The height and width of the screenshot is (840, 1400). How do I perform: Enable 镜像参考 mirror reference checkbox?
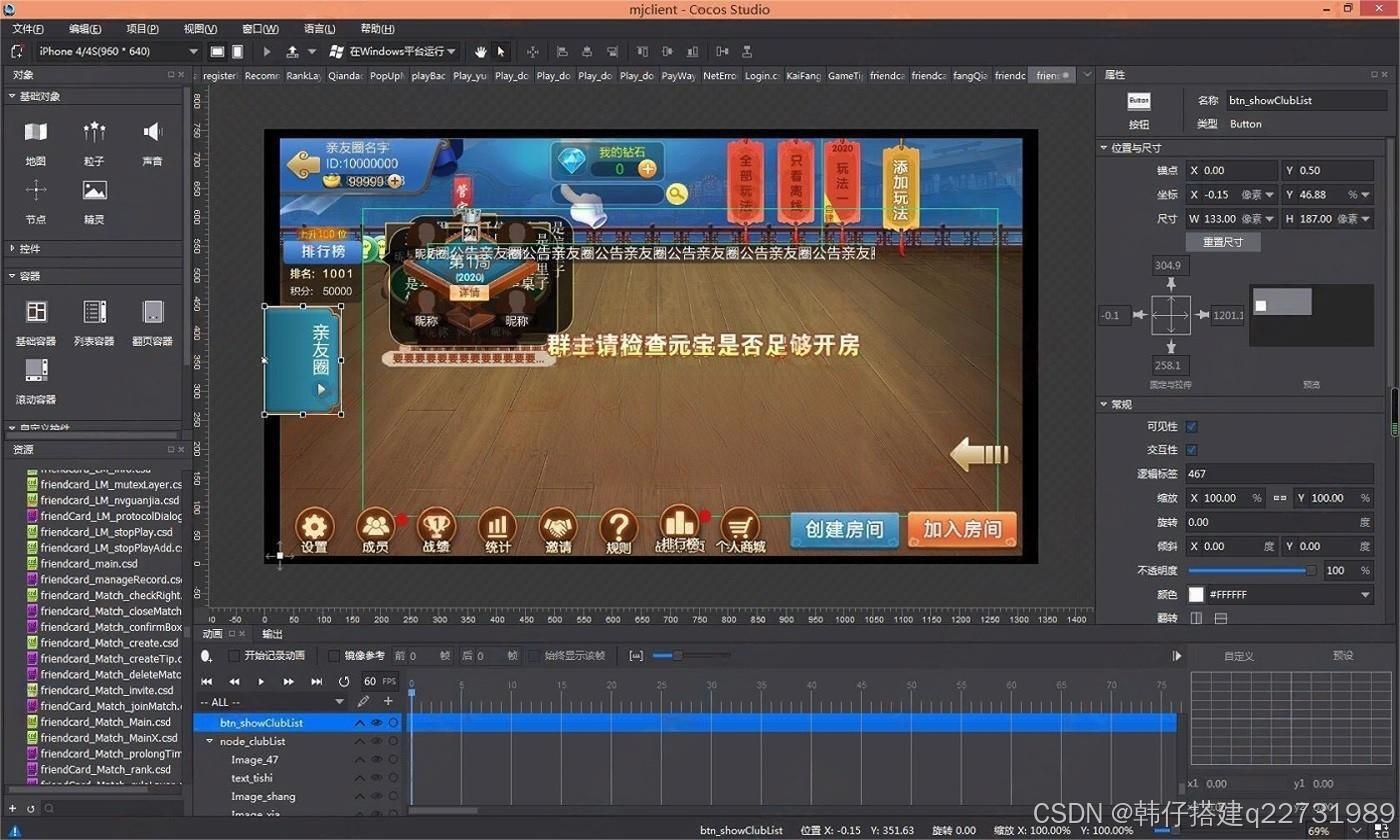point(334,656)
